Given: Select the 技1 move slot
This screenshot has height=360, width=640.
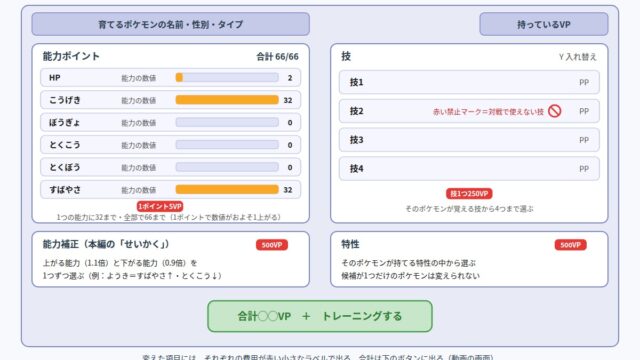Looking at the screenshot, I should [x=469, y=82].
